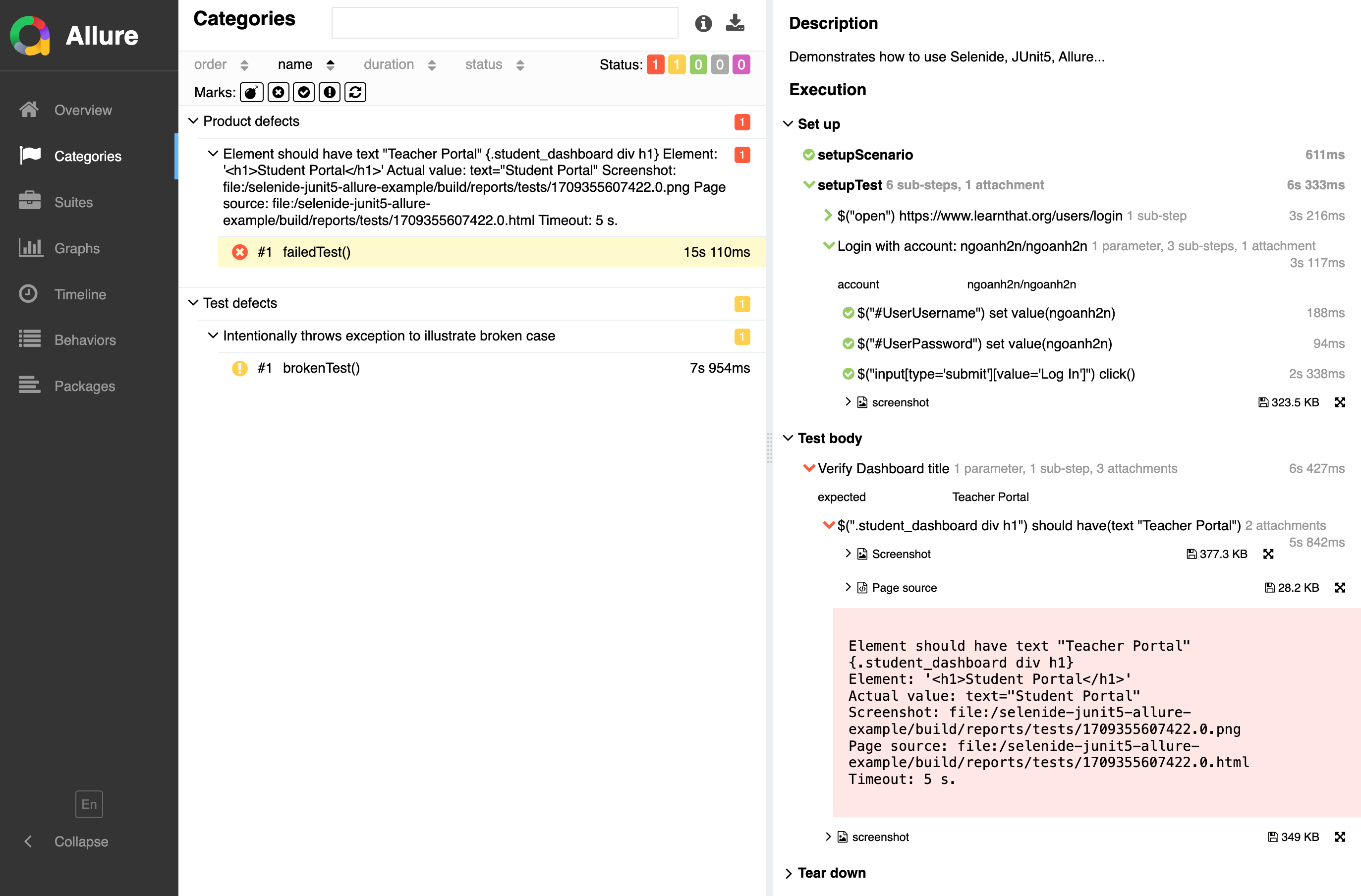Image resolution: width=1361 pixels, height=896 pixels.
Task: Click #UserUsername set value passed icon
Action: 848,313
